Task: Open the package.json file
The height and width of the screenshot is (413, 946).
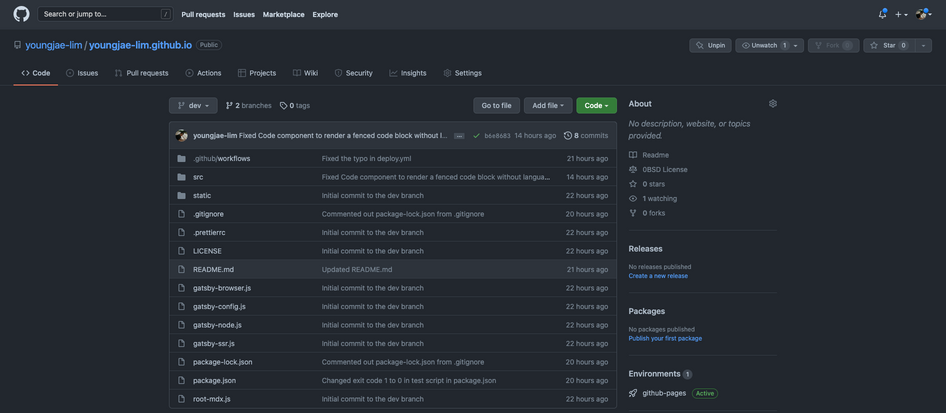Action: click(214, 380)
